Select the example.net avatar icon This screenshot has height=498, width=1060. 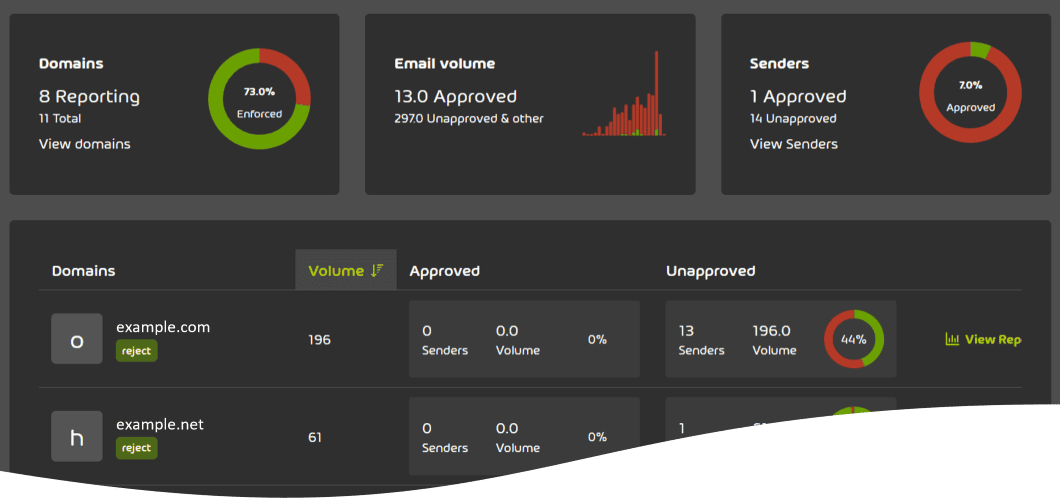(77, 437)
